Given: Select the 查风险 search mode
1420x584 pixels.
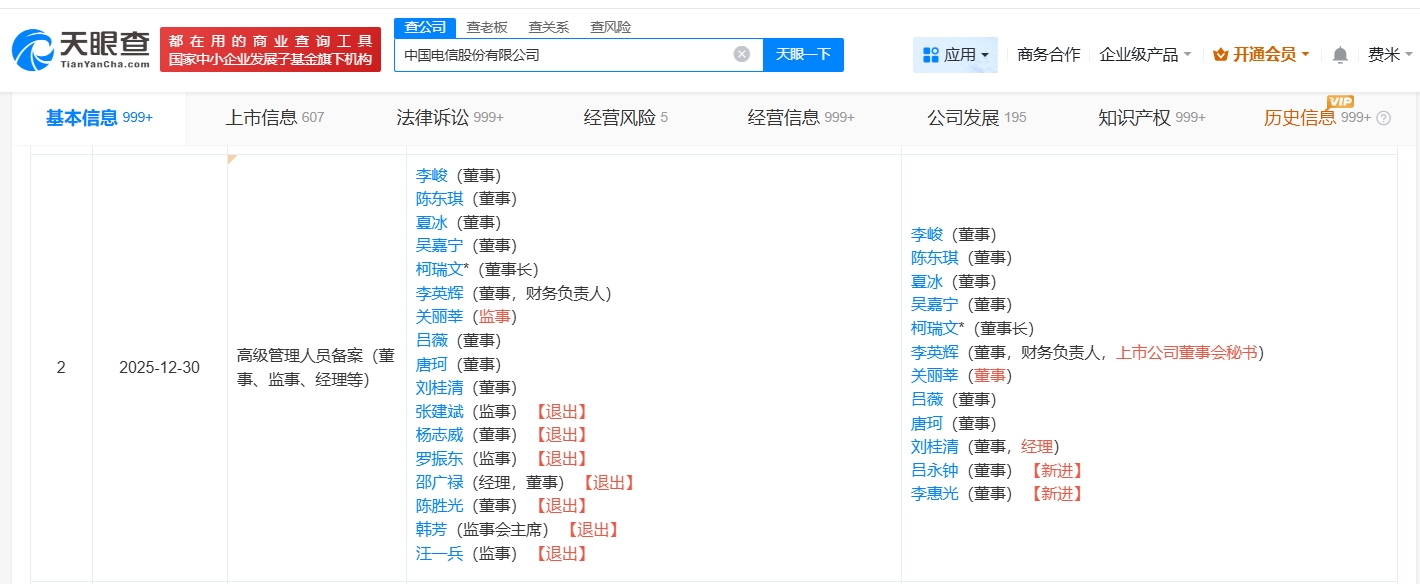Looking at the screenshot, I should click(610, 27).
